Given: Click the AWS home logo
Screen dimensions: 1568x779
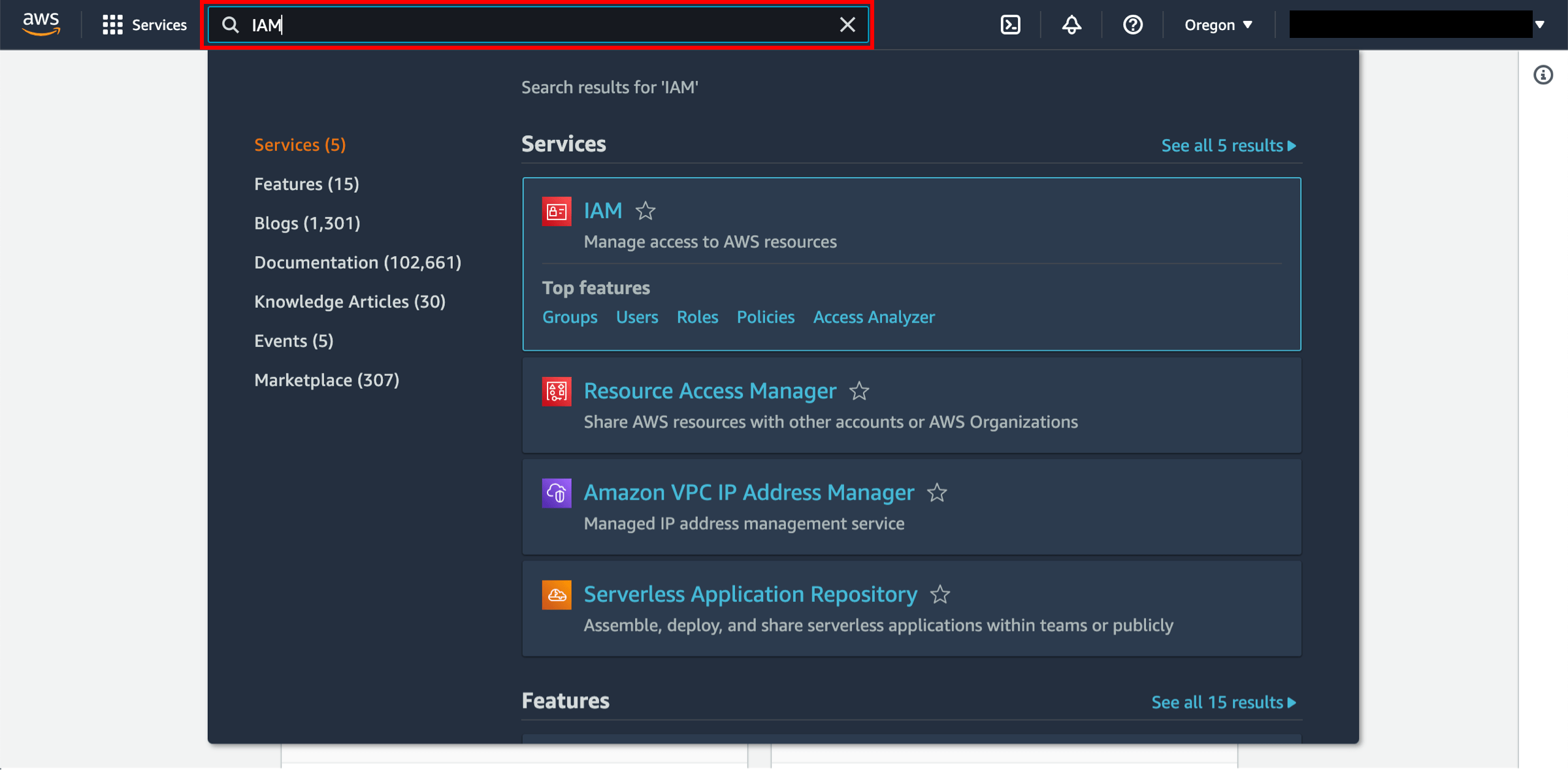Looking at the screenshot, I should point(41,24).
